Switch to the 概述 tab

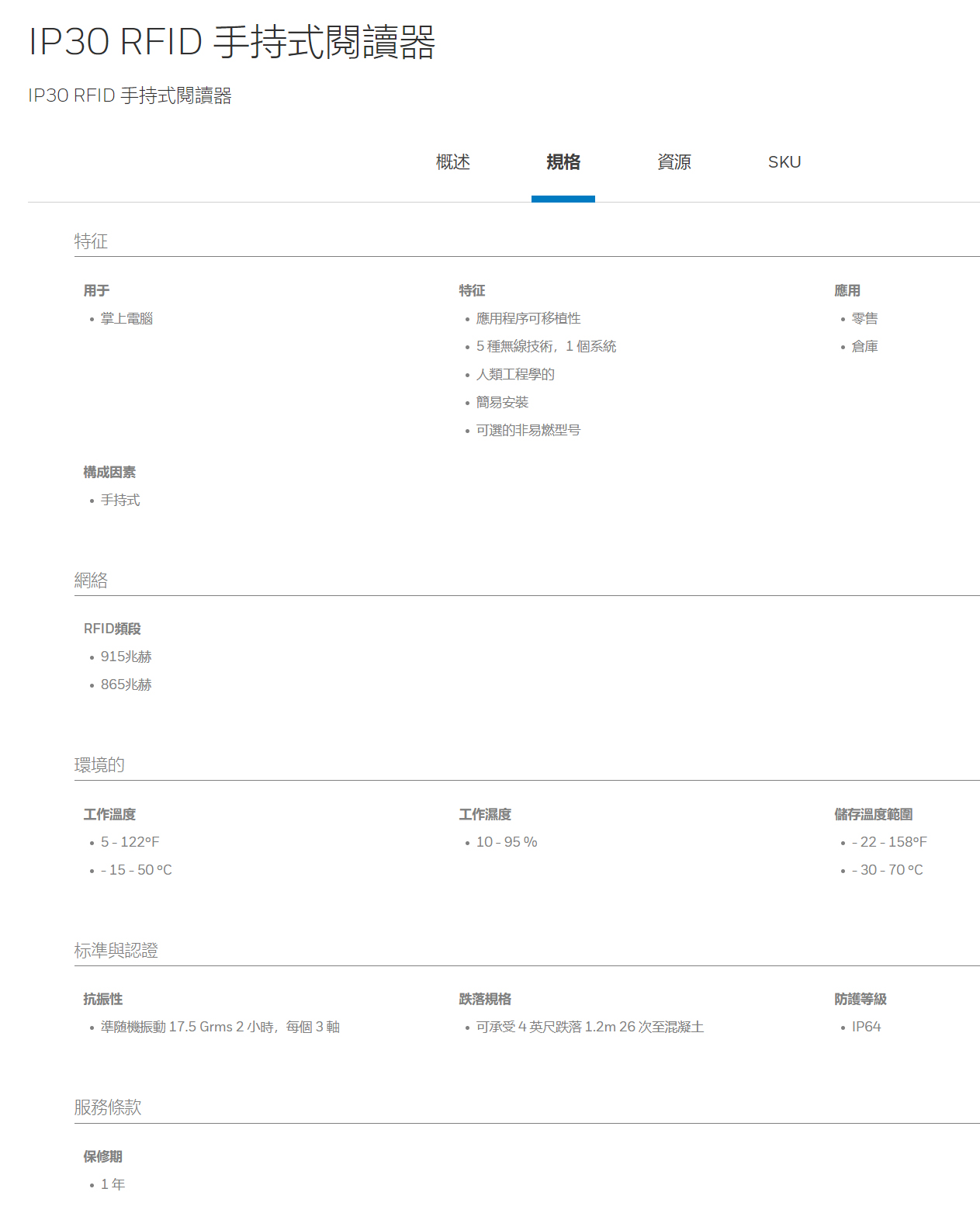tap(452, 162)
